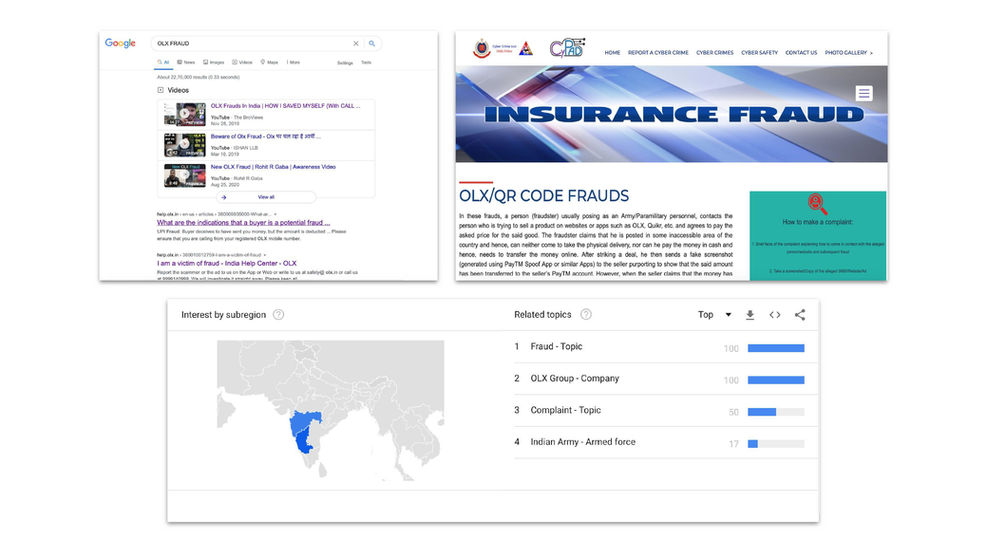Show help for Interest by subregion
987x555 pixels.
pos(278,315)
